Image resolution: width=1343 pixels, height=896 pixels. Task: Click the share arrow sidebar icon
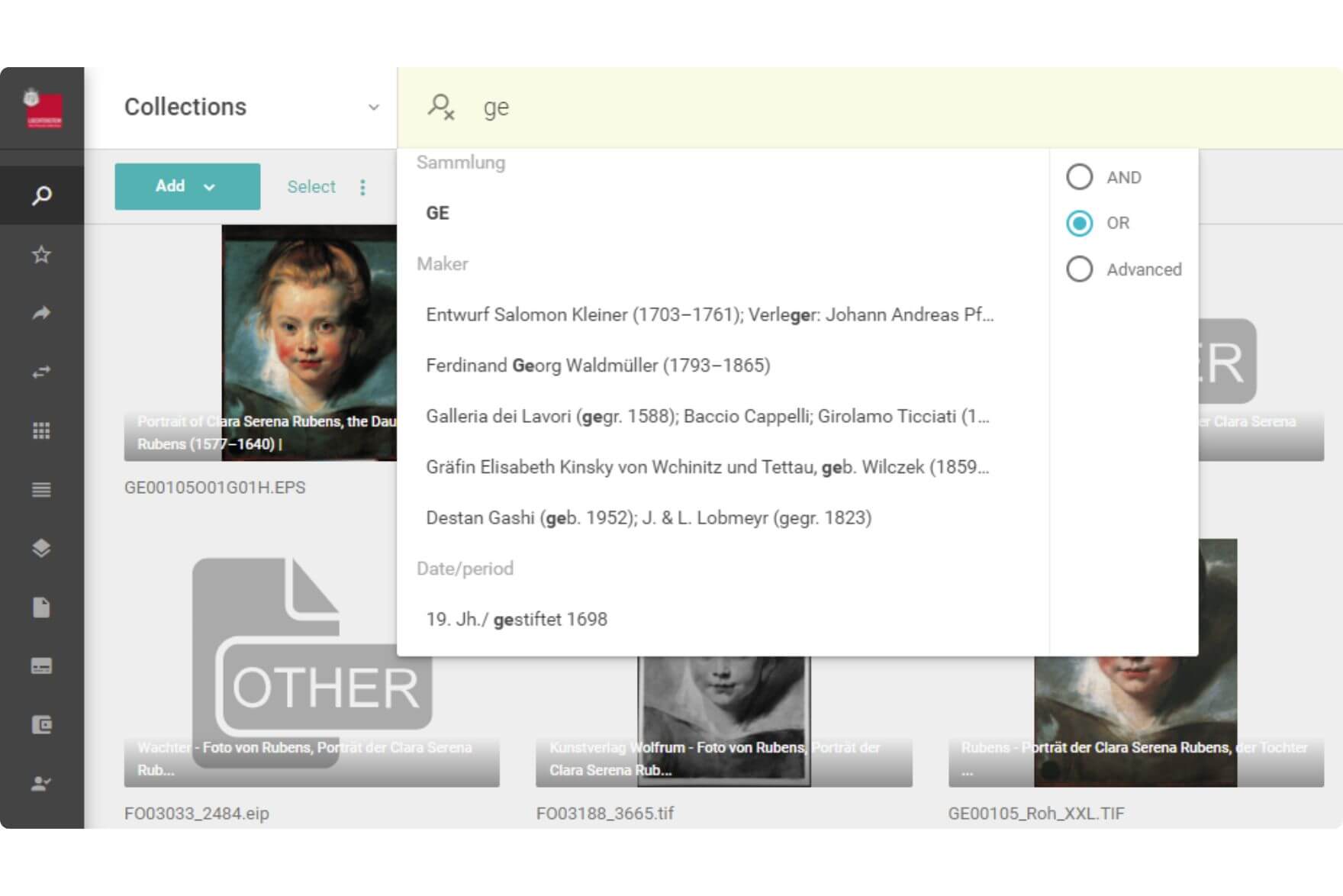[x=42, y=313]
